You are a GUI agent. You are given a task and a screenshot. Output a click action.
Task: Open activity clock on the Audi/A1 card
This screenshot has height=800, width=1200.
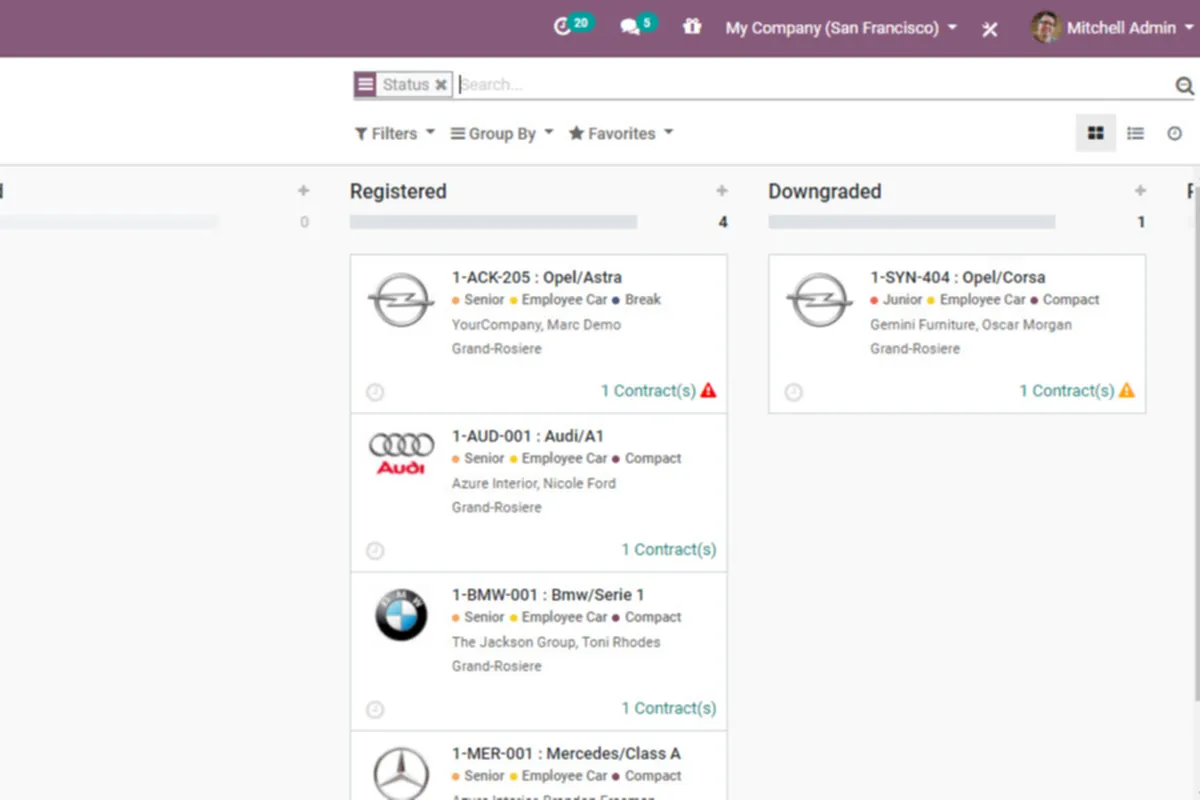pos(375,550)
